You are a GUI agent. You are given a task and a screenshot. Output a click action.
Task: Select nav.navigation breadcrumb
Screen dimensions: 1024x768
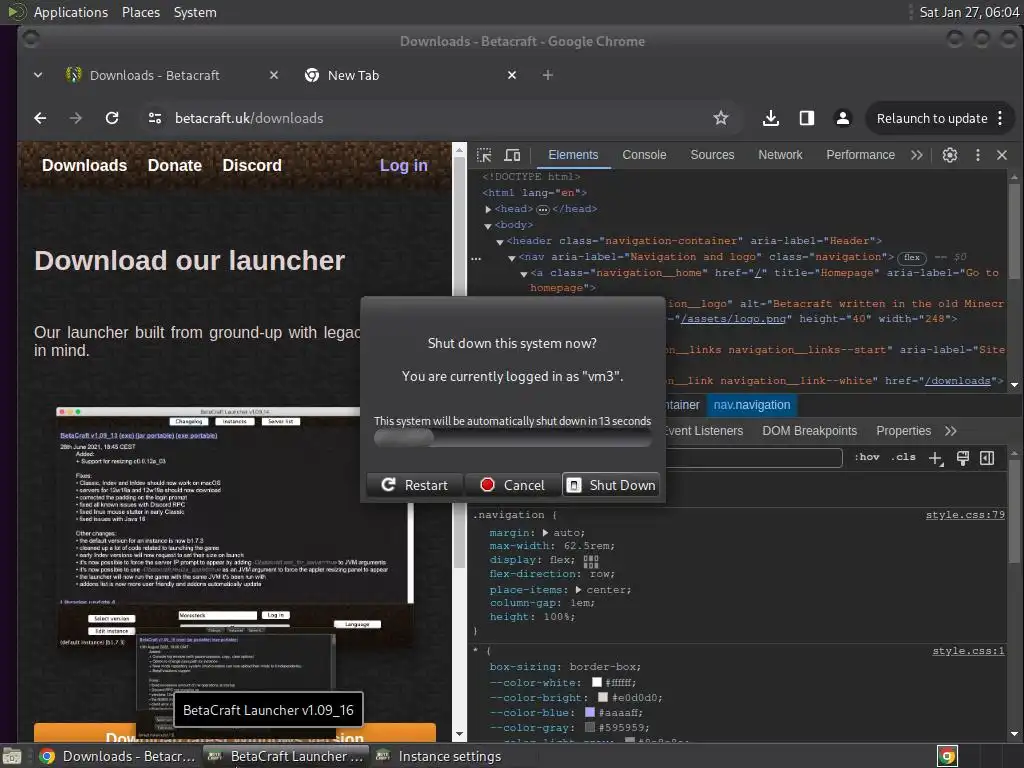coord(752,405)
